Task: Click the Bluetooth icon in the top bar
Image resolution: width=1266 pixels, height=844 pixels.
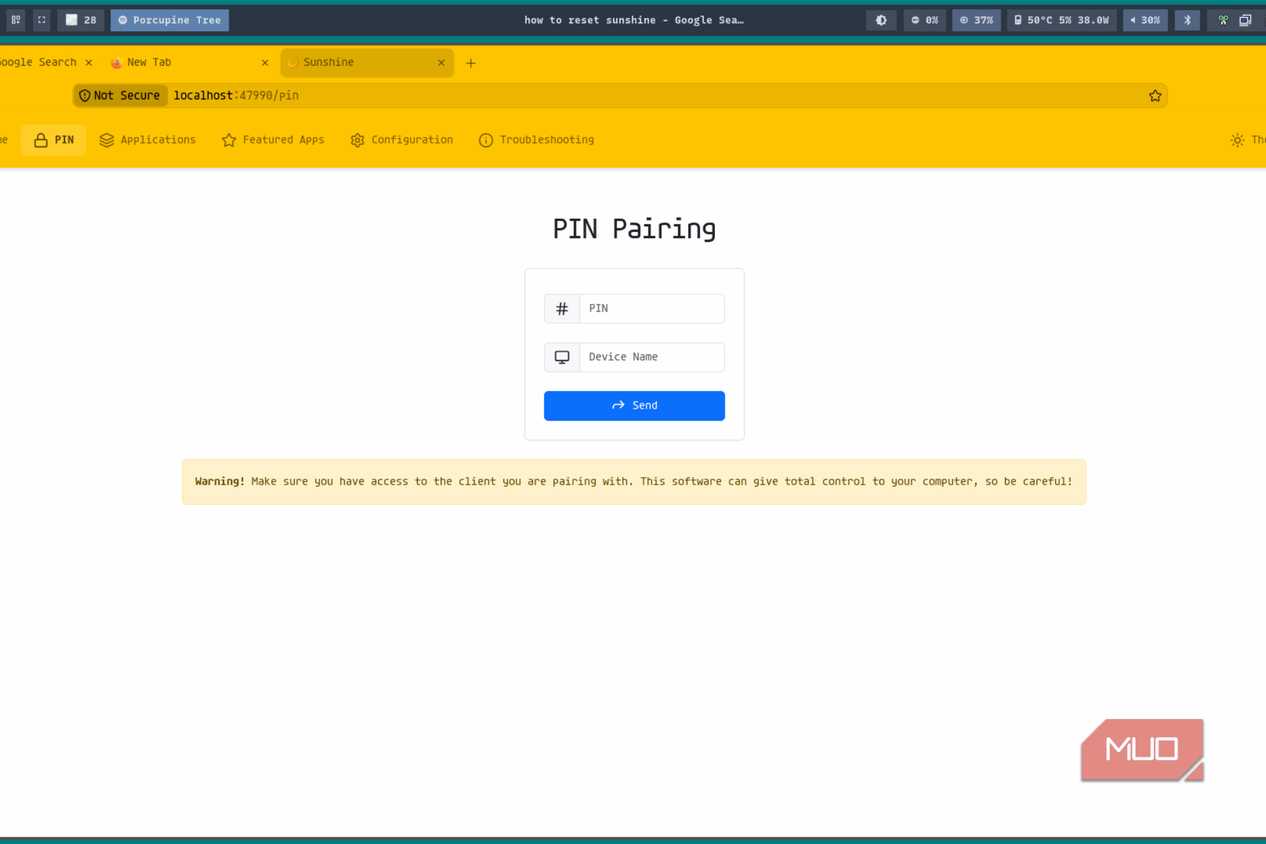Action: pos(1187,20)
